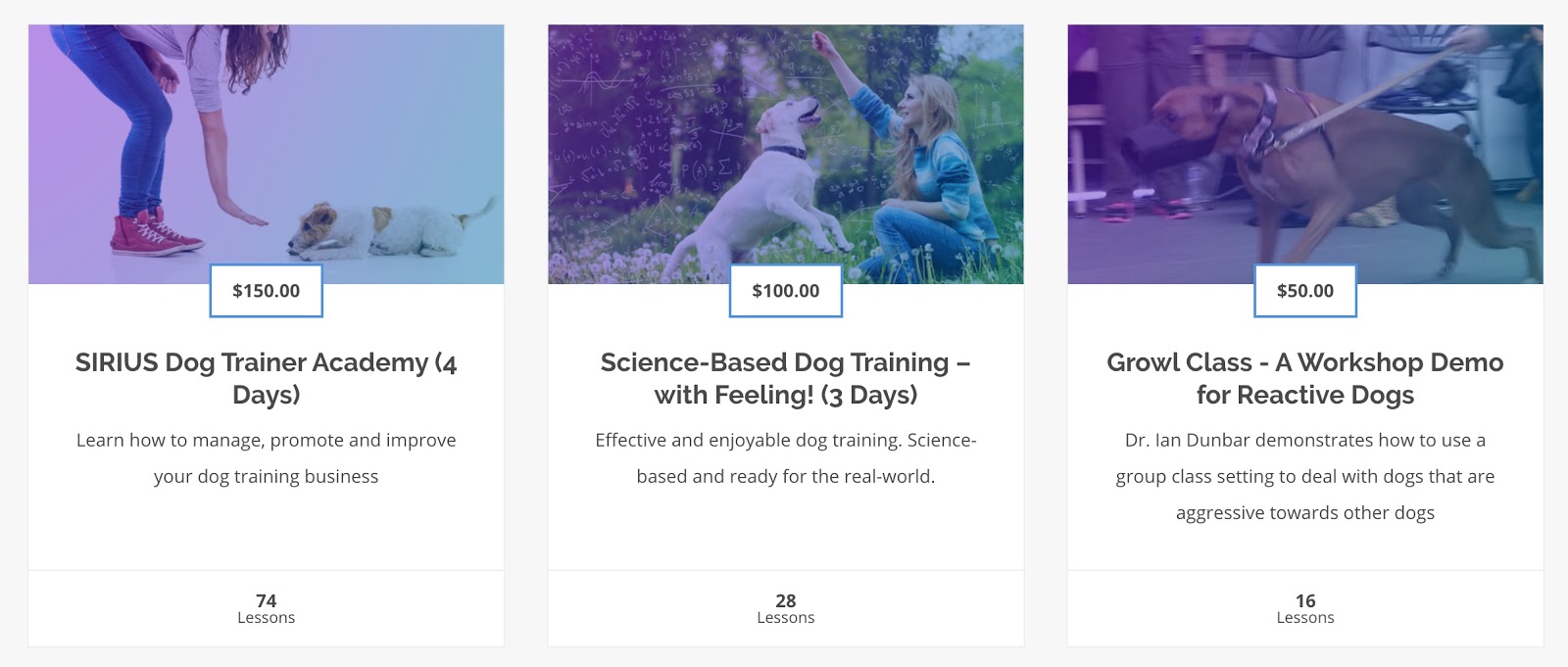Select the $50.00 price badge
This screenshot has height=667, width=1568.
coord(1304,291)
